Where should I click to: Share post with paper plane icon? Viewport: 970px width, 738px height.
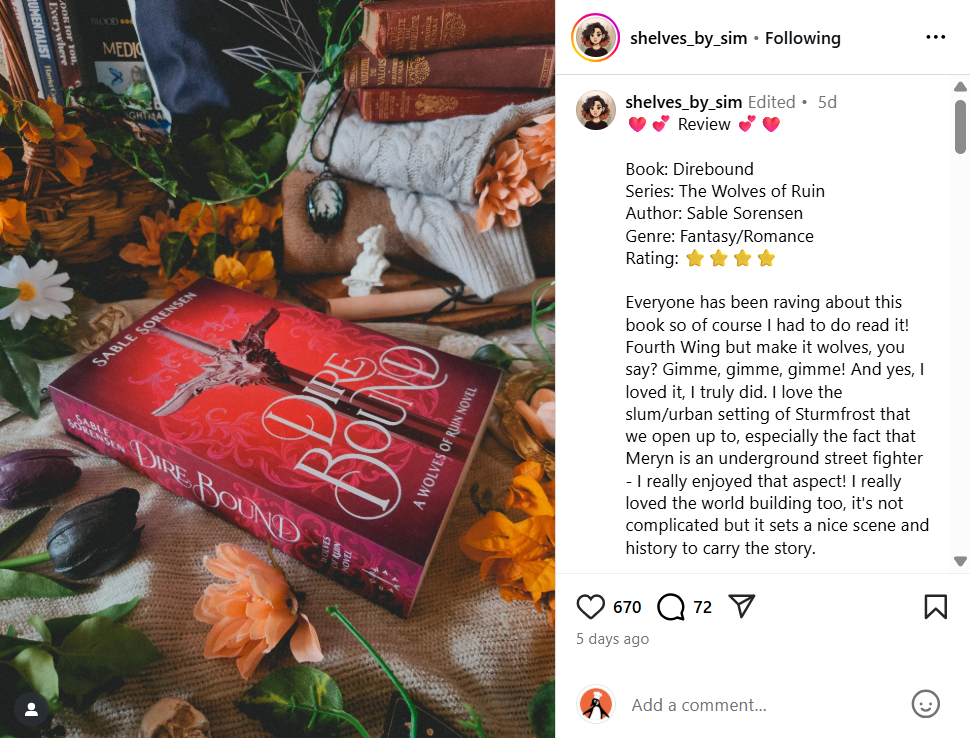click(x=742, y=606)
